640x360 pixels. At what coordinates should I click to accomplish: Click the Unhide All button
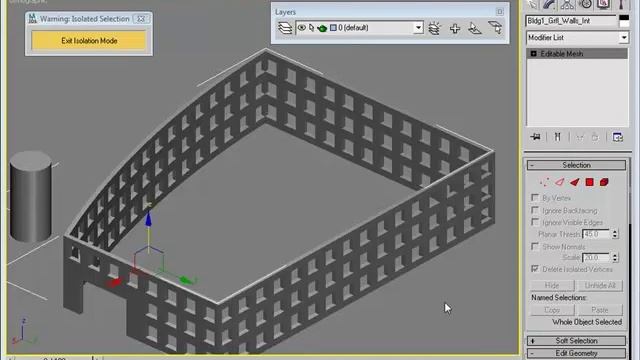[600, 285]
